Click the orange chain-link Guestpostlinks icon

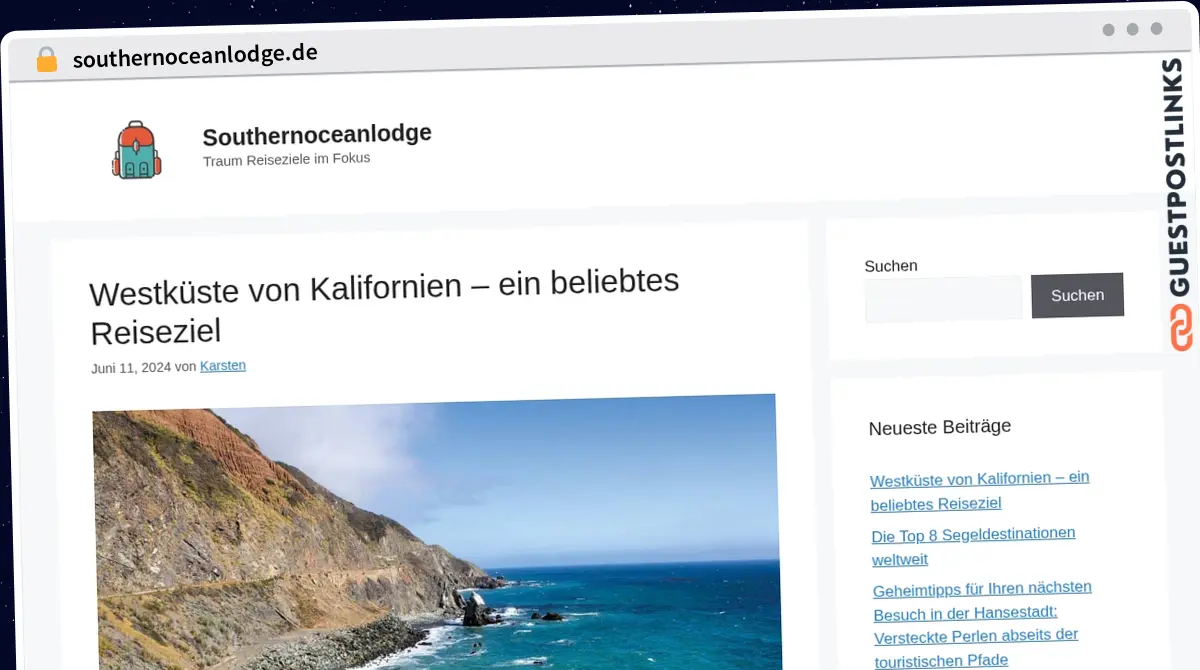coord(1181,328)
